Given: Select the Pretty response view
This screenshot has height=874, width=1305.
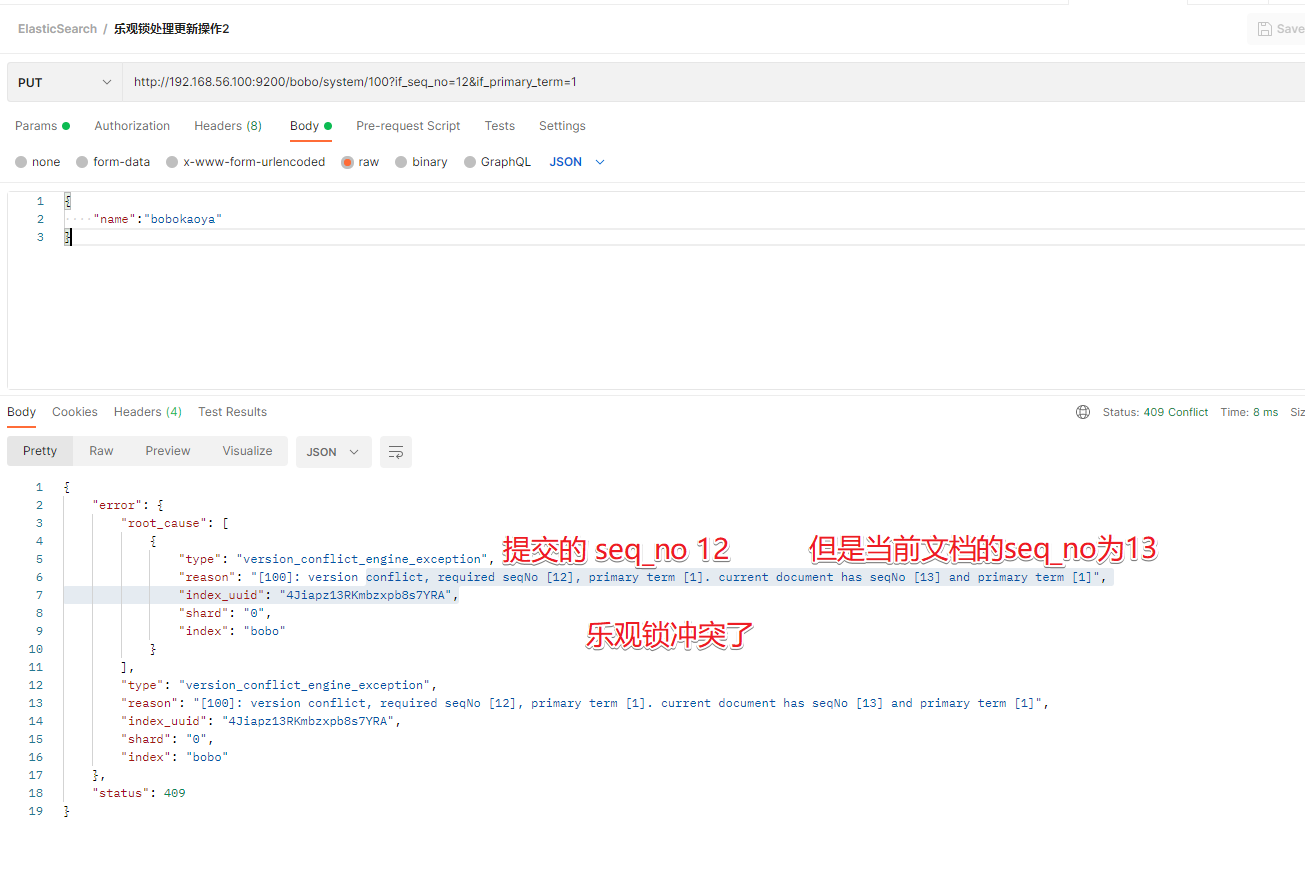Looking at the screenshot, I should (x=40, y=451).
